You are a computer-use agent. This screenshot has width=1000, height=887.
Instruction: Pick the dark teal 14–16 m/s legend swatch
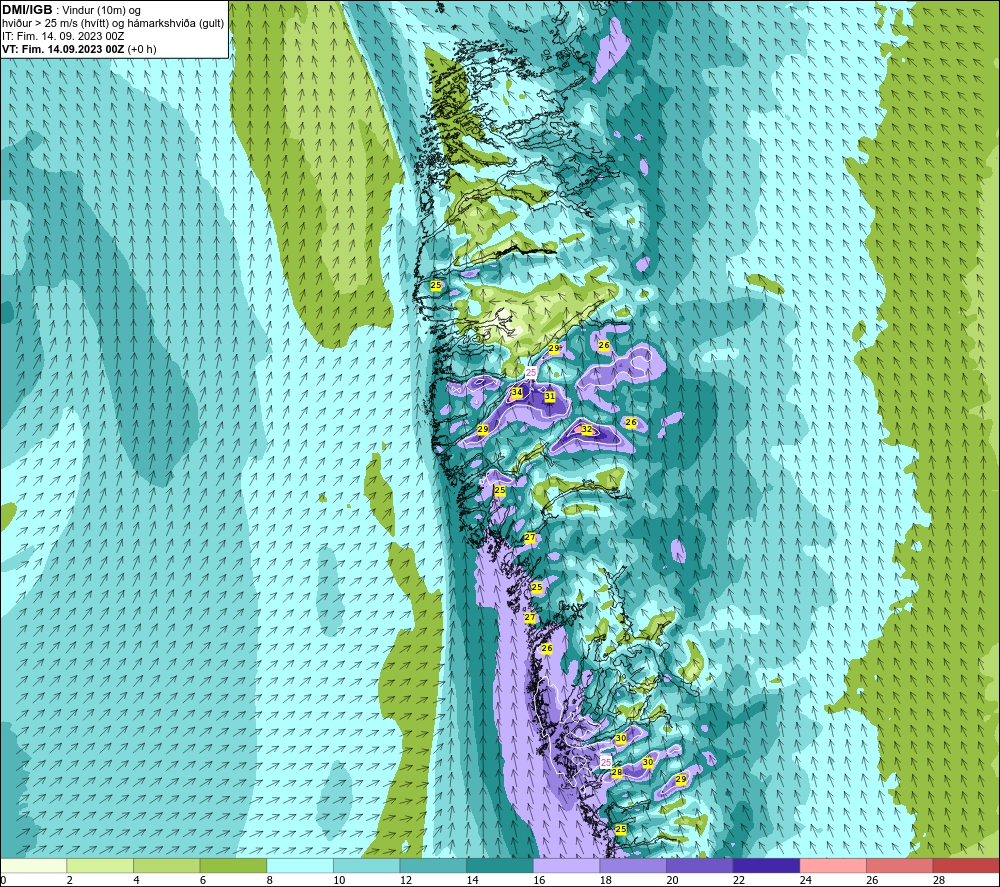[499, 865]
